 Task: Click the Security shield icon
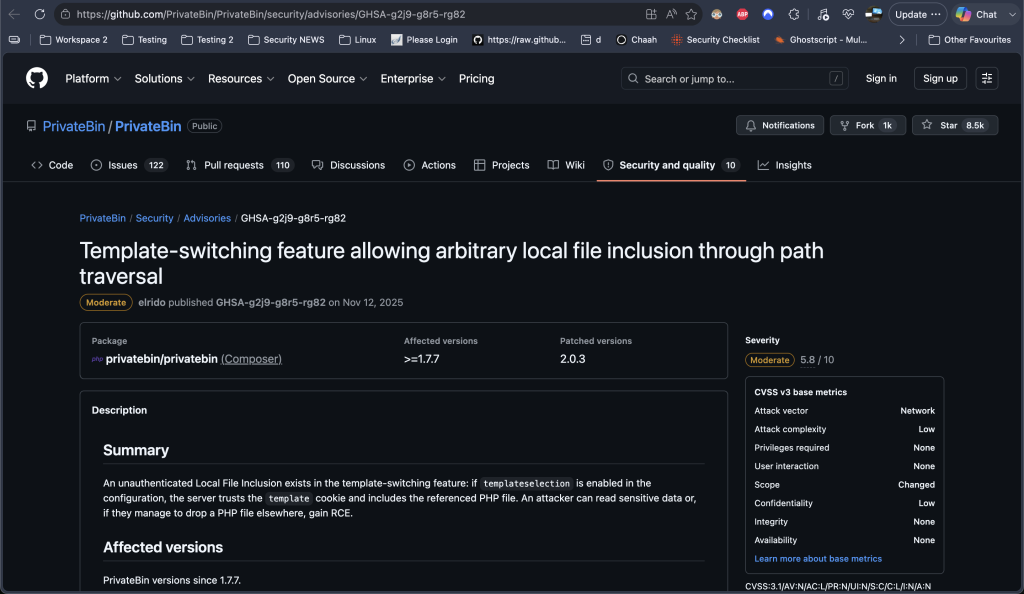[x=608, y=165]
